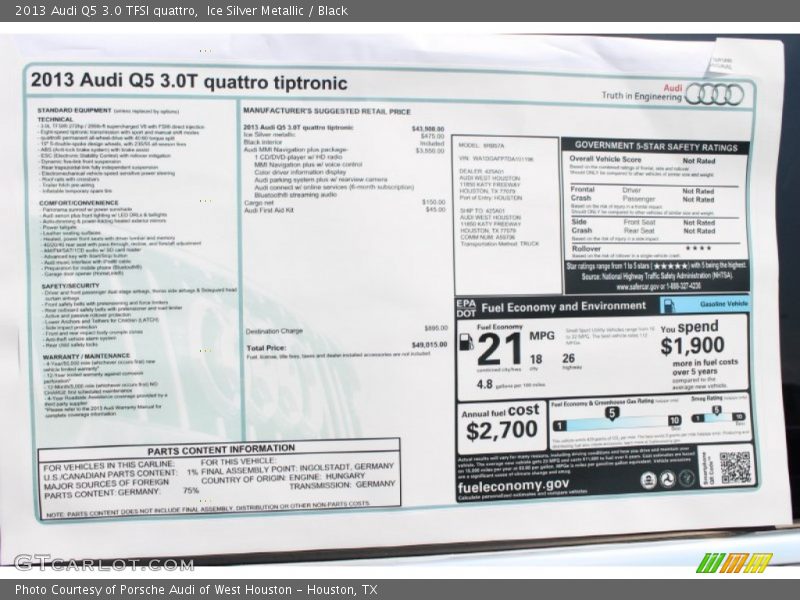Image resolution: width=800 pixels, height=600 pixels.
Task: Click the 'Cargo net' option line
Action: (259, 203)
